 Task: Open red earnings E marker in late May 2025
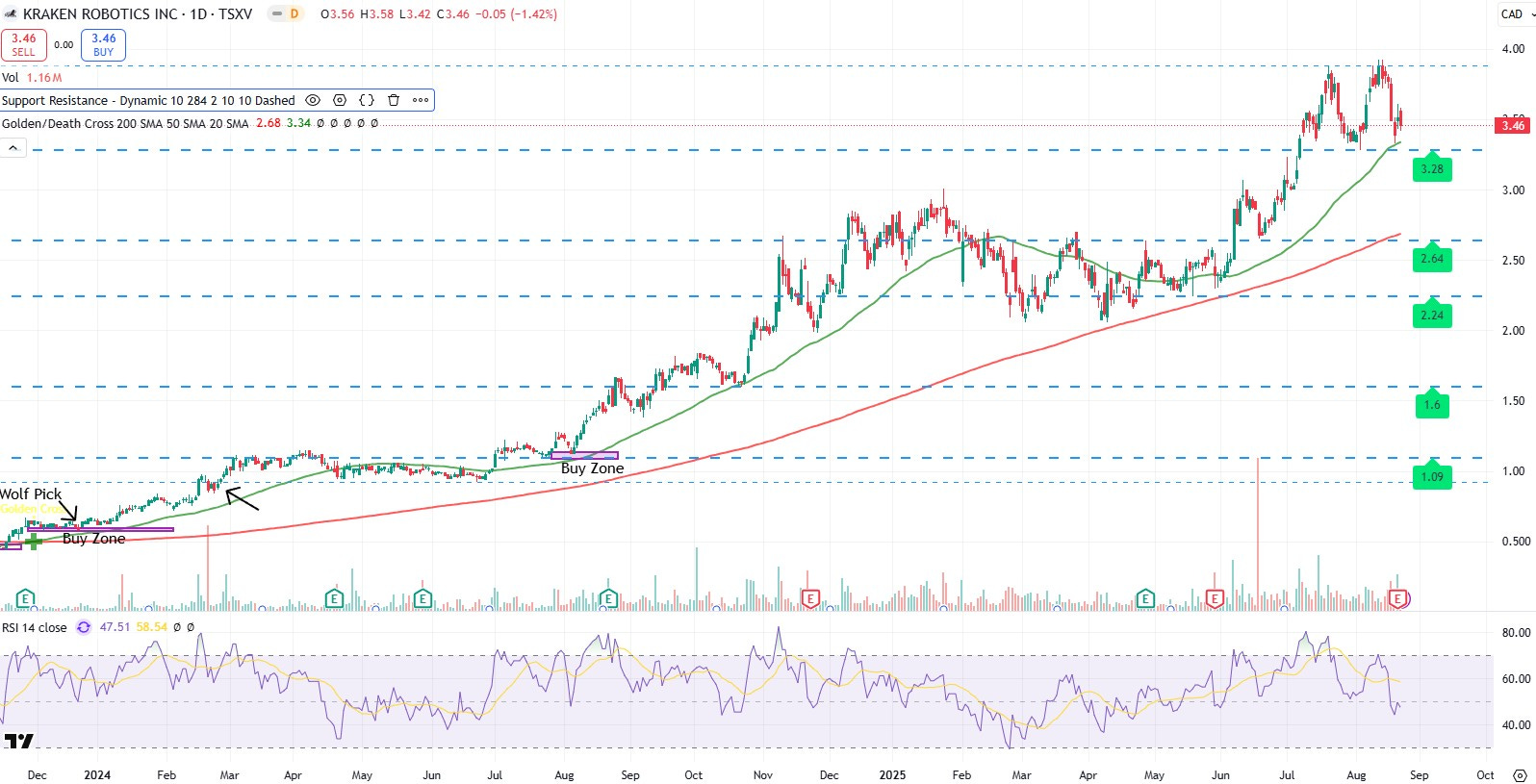[x=1215, y=599]
